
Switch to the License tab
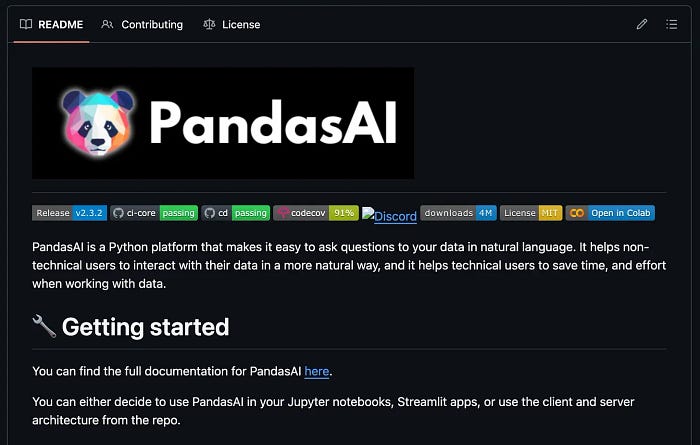click(x=231, y=25)
